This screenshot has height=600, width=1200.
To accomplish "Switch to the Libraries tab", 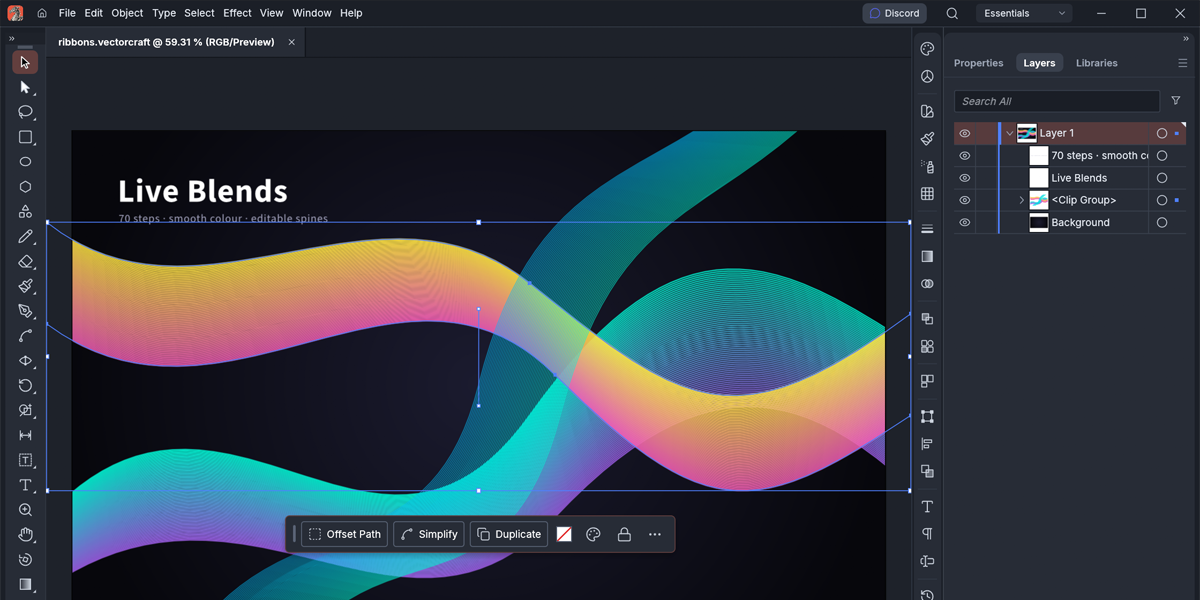I will tap(1096, 63).
